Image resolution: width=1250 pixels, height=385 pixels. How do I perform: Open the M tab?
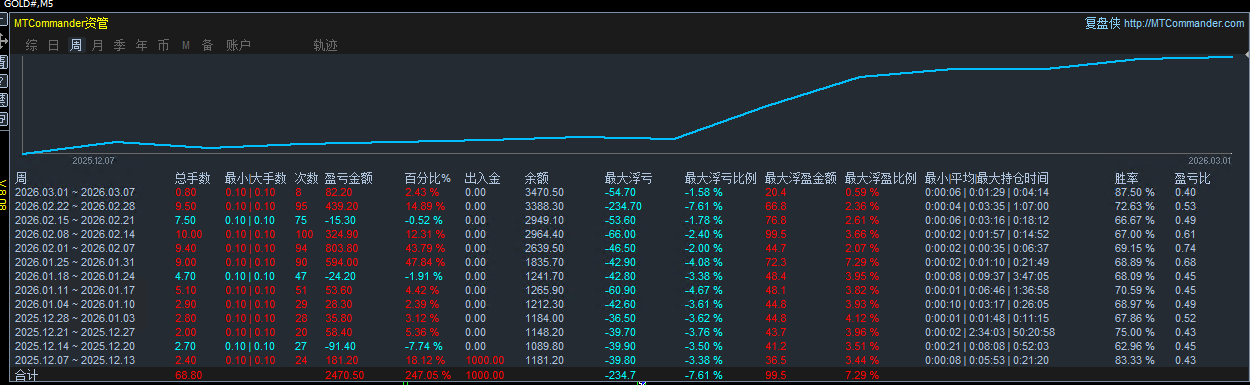coord(186,45)
